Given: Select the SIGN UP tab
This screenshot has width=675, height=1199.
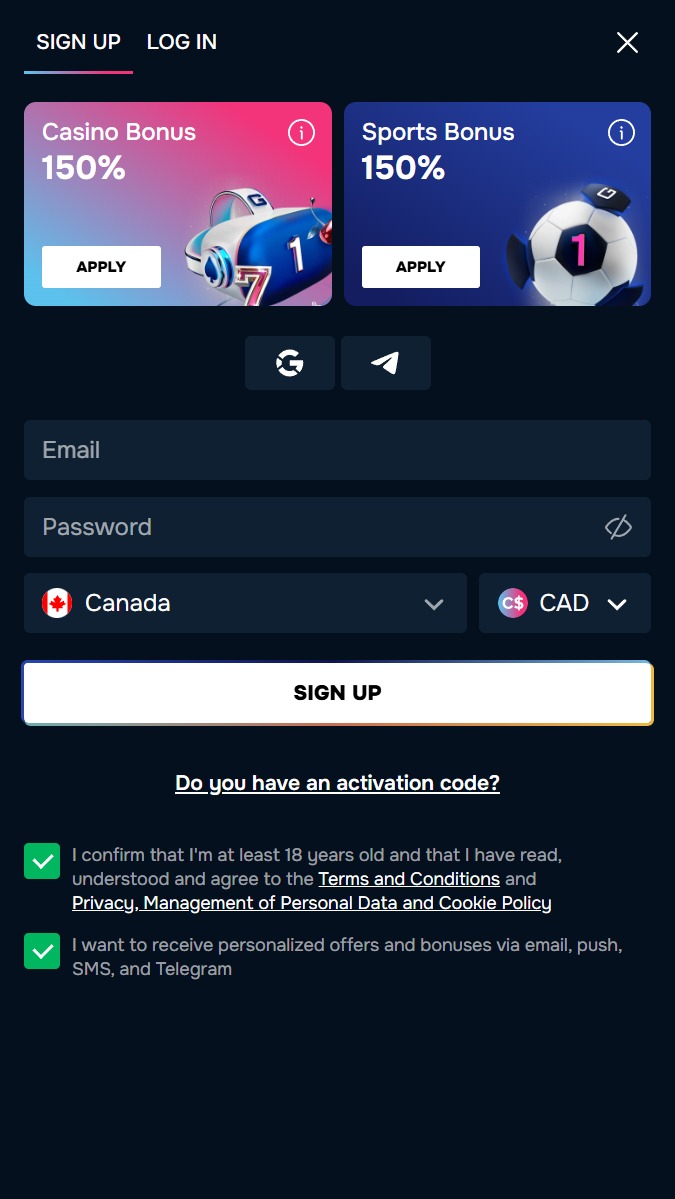Looking at the screenshot, I should [x=78, y=42].
